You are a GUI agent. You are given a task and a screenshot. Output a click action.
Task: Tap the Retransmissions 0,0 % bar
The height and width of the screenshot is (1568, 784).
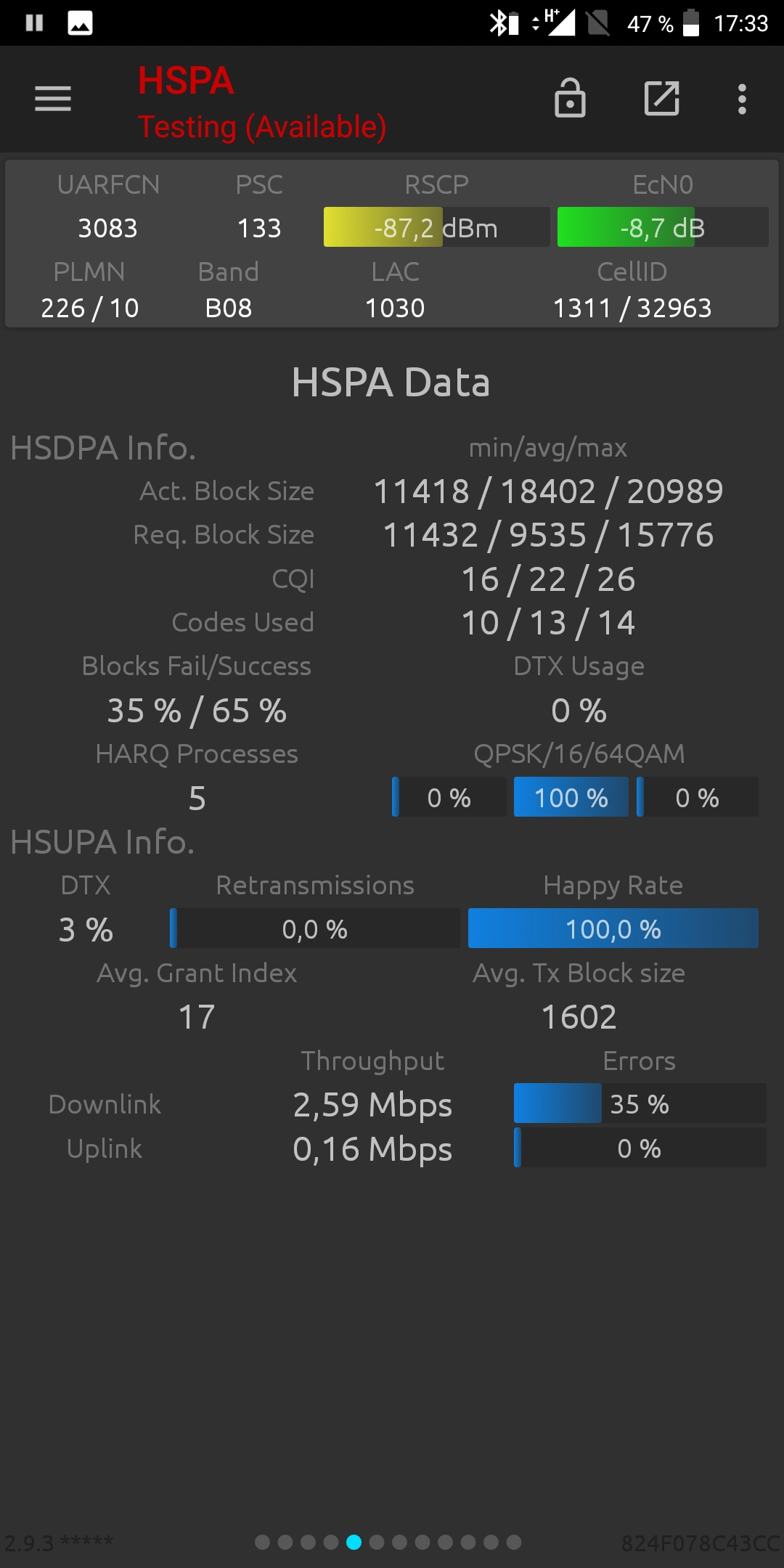pyautogui.click(x=315, y=928)
